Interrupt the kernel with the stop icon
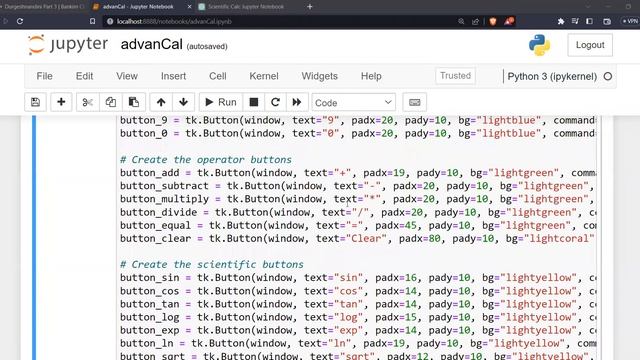Image resolution: width=640 pixels, height=360 pixels. click(253, 102)
